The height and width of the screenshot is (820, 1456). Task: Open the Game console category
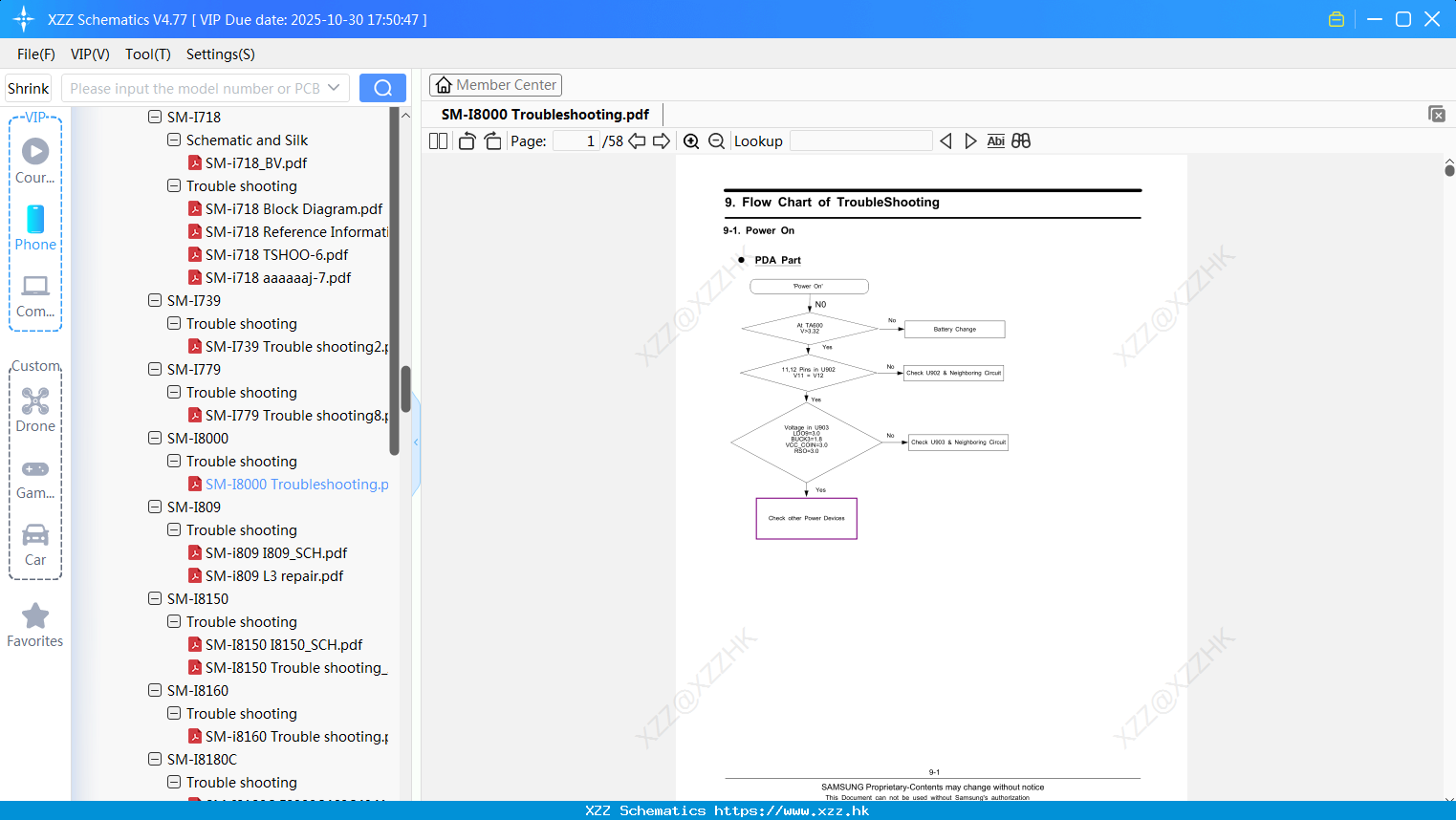tap(35, 478)
